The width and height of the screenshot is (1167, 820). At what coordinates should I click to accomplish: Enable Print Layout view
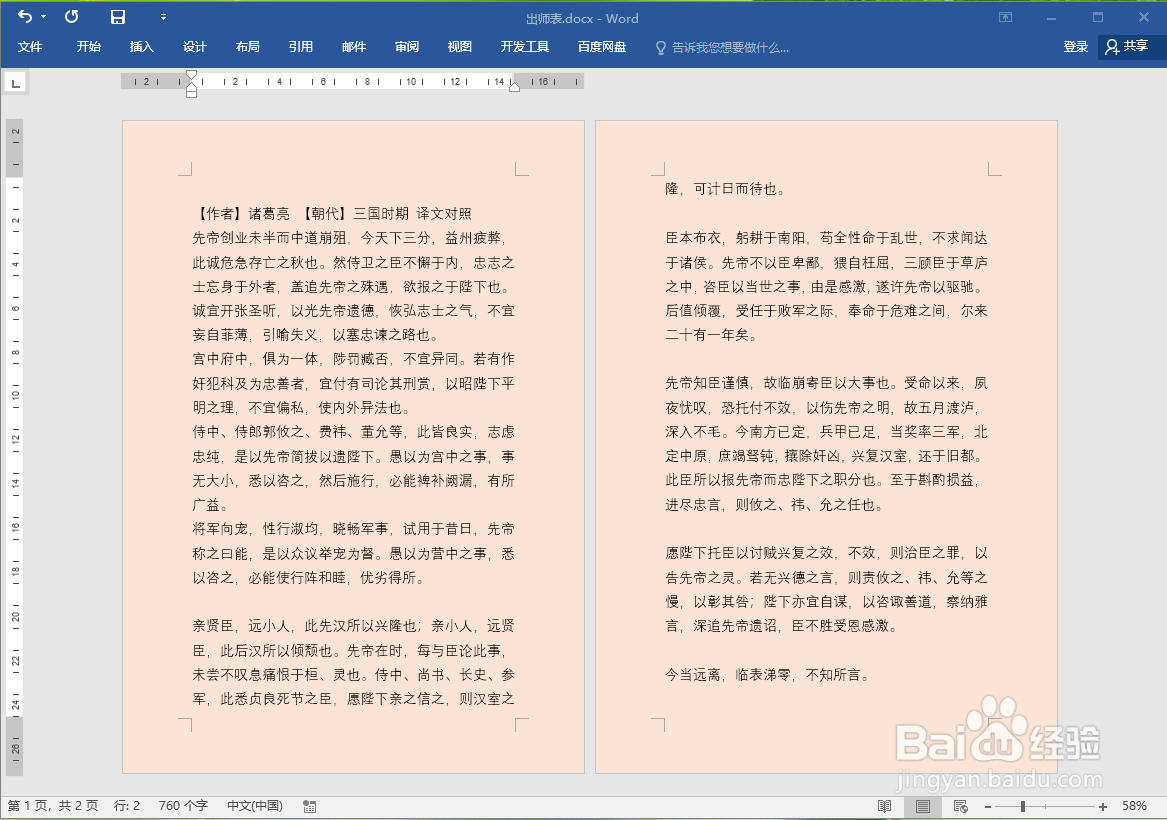[922, 806]
